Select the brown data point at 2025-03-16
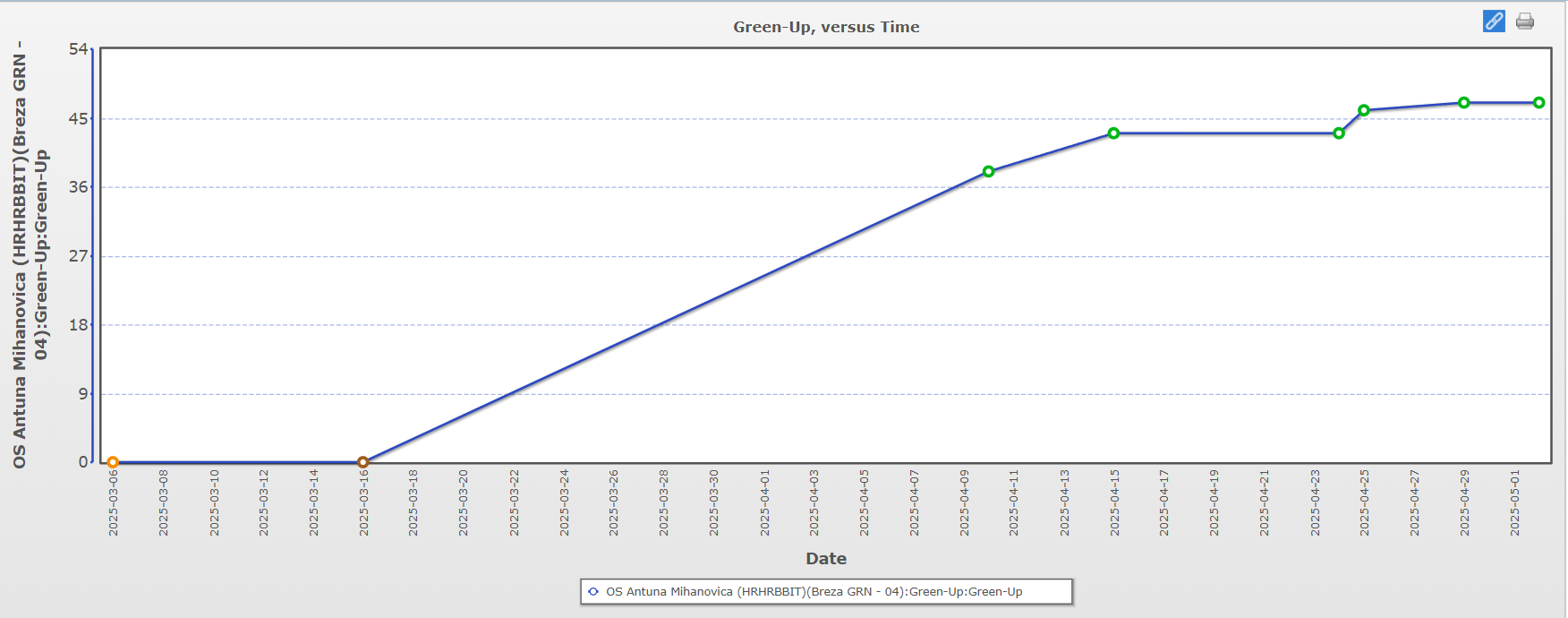The image size is (1568, 618). (x=362, y=462)
